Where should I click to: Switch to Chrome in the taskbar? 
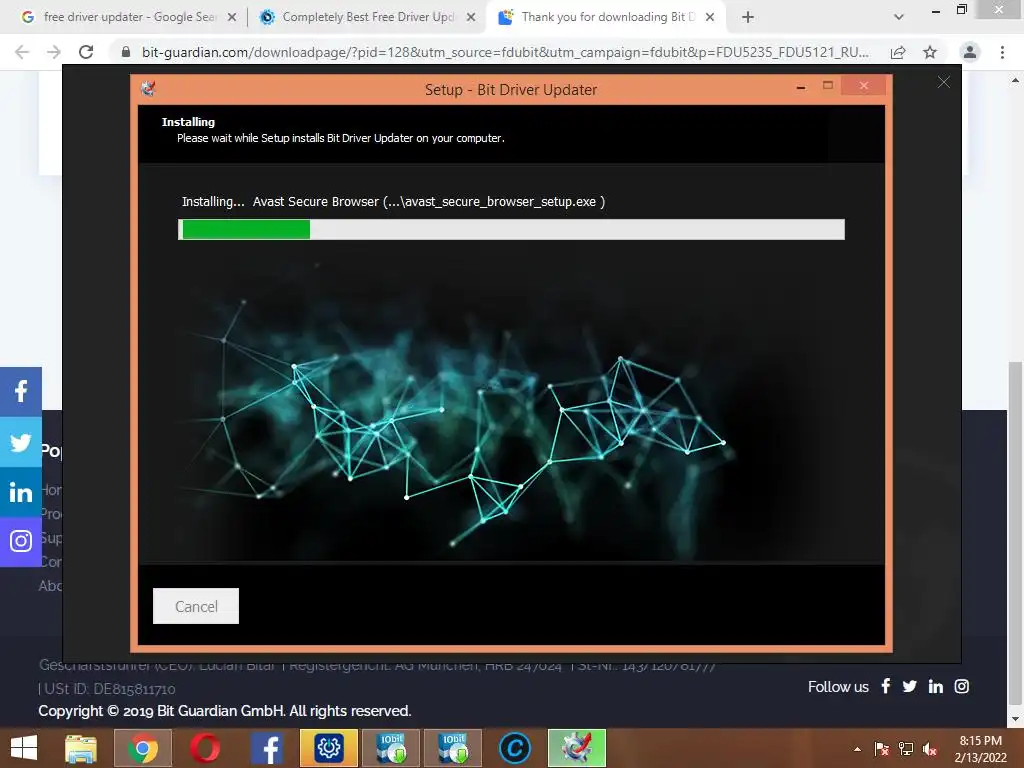(142, 748)
